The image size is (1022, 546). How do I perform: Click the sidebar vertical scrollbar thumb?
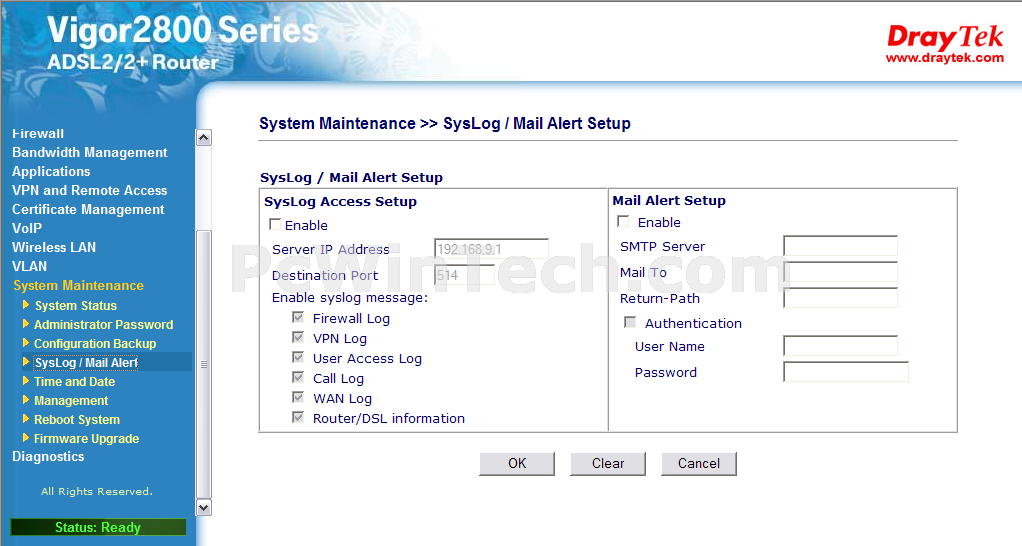pyautogui.click(x=203, y=364)
